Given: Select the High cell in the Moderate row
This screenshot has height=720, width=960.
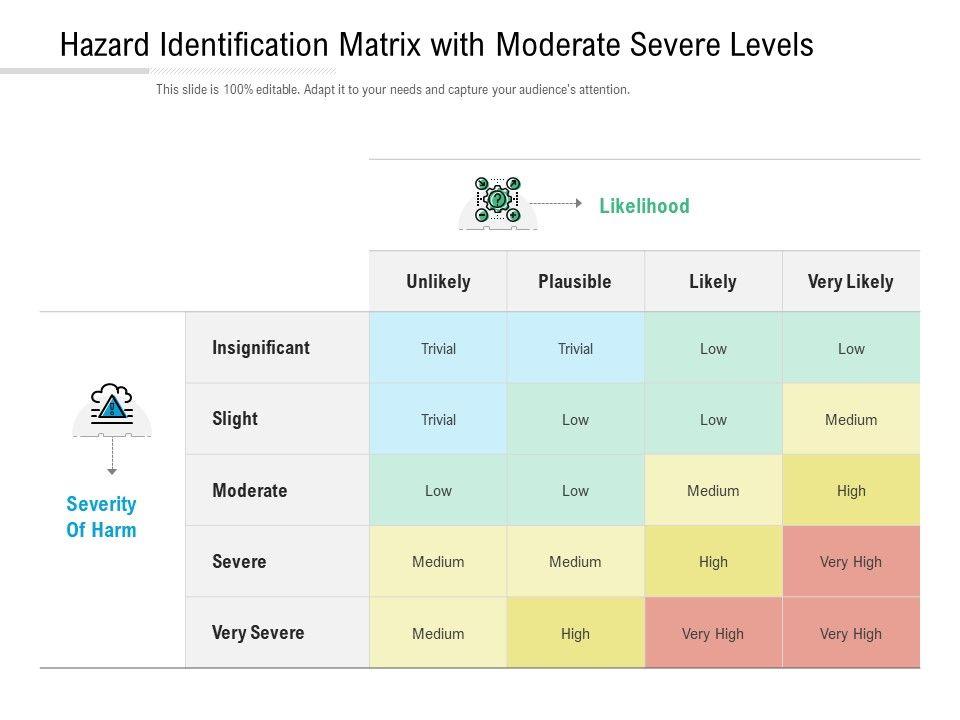Looking at the screenshot, I should click(851, 491).
